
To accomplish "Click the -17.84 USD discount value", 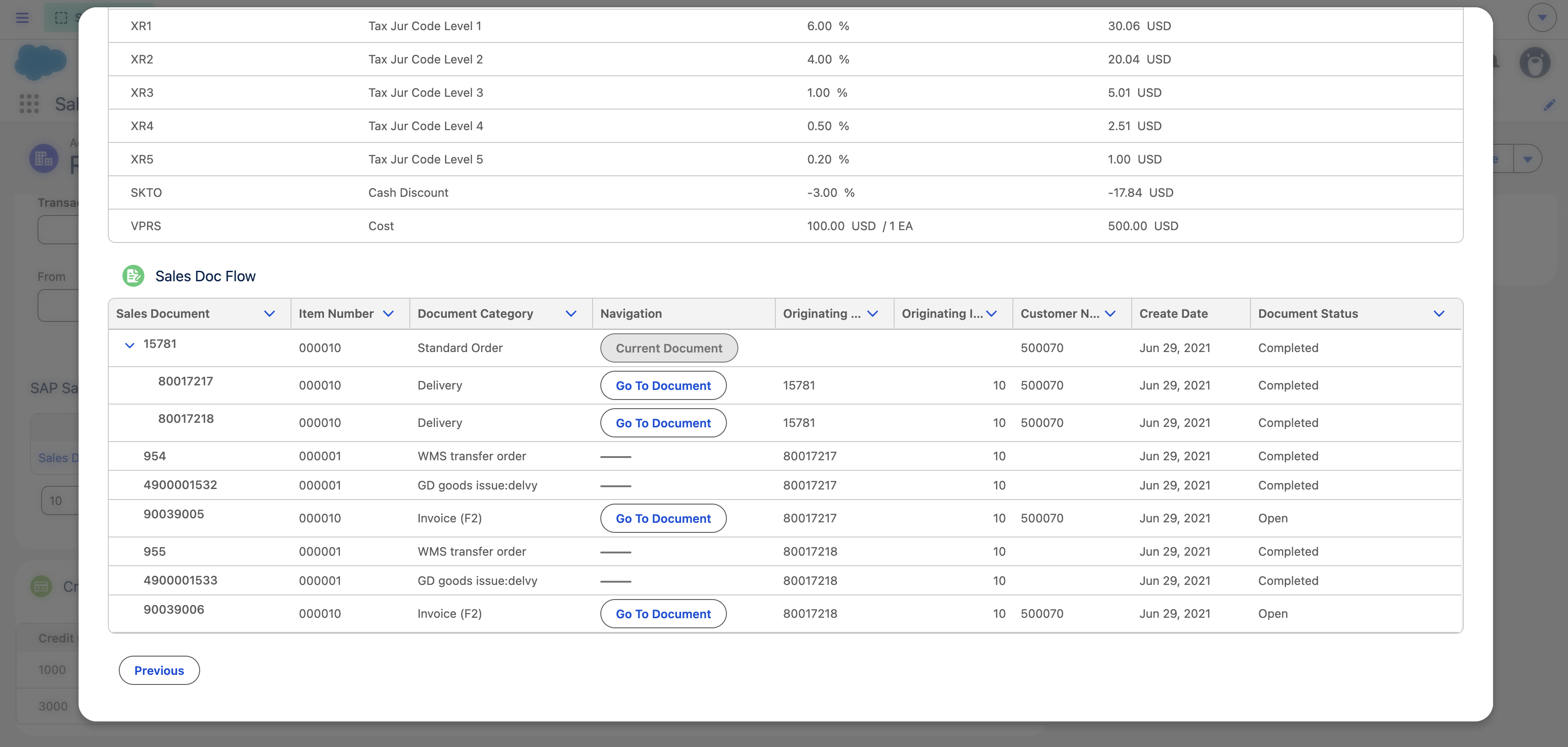I will tap(1141, 192).
